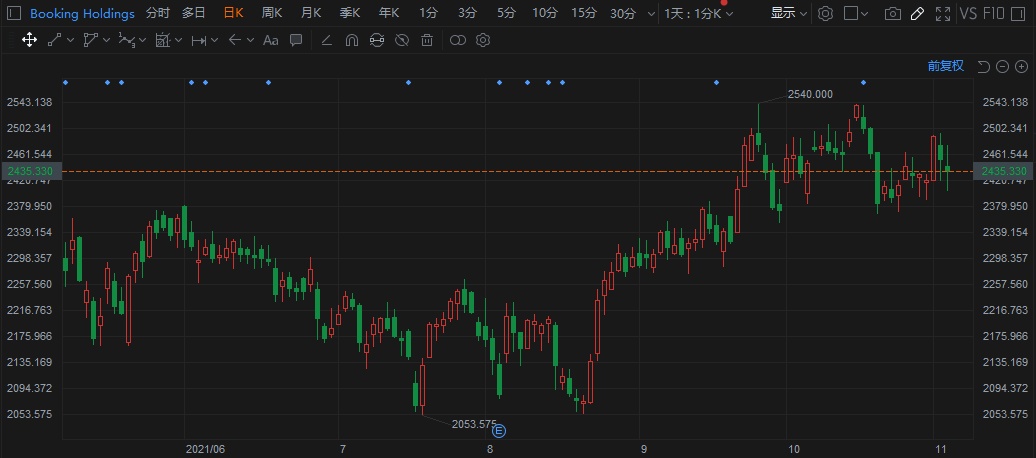The image size is (1036, 458).
Task: Select the 日K daily candlestick tab
Action: (233, 13)
